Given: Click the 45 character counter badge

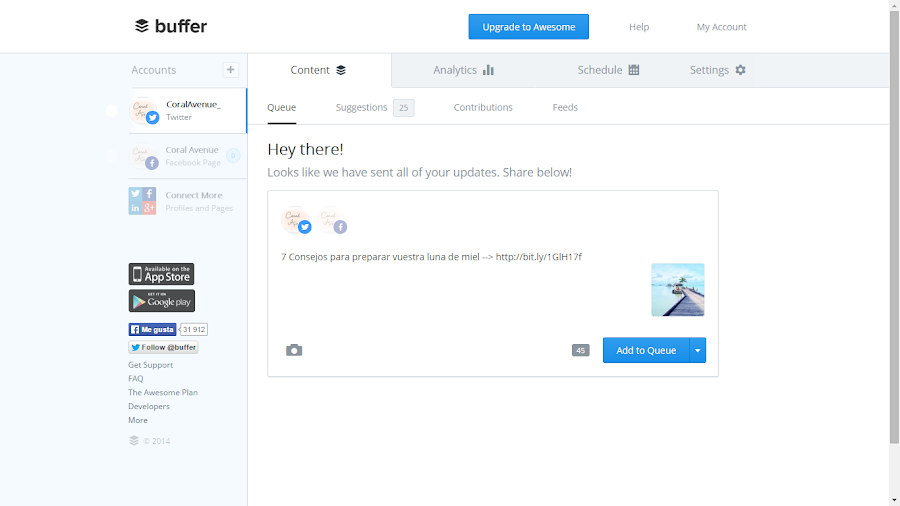Looking at the screenshot, I should pos(580,350).
